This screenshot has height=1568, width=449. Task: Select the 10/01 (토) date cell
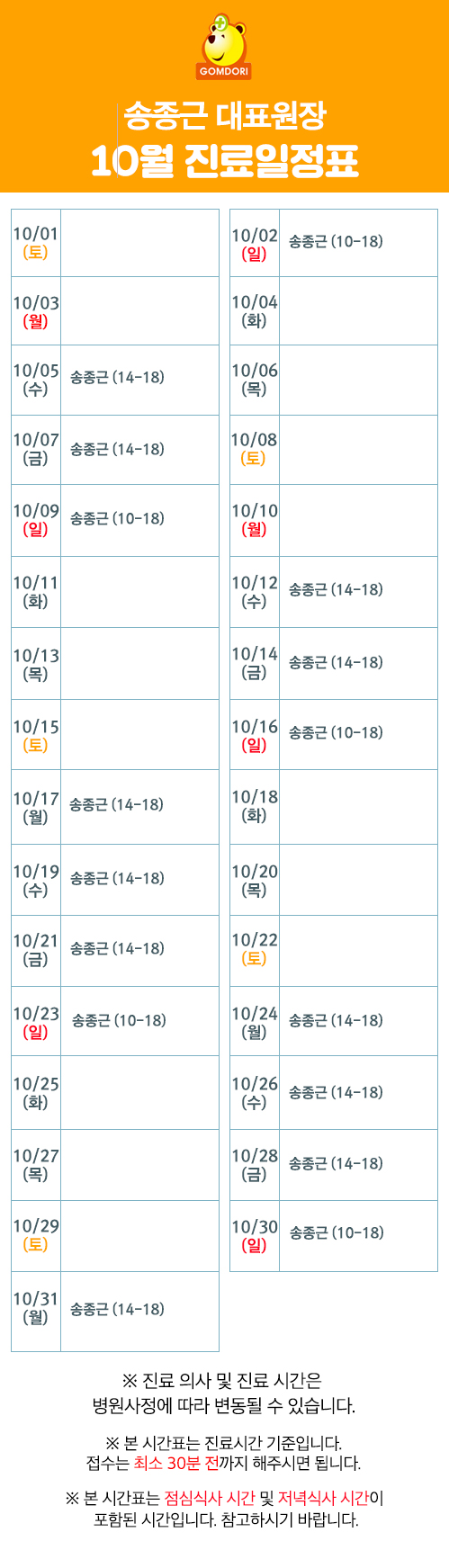(36, 243)
